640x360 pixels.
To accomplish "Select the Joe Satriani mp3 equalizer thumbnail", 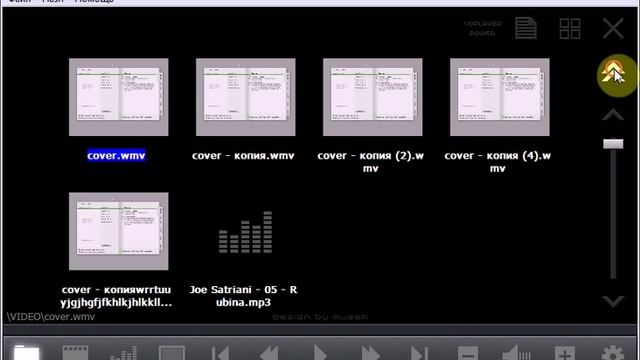I will point(245,232).
